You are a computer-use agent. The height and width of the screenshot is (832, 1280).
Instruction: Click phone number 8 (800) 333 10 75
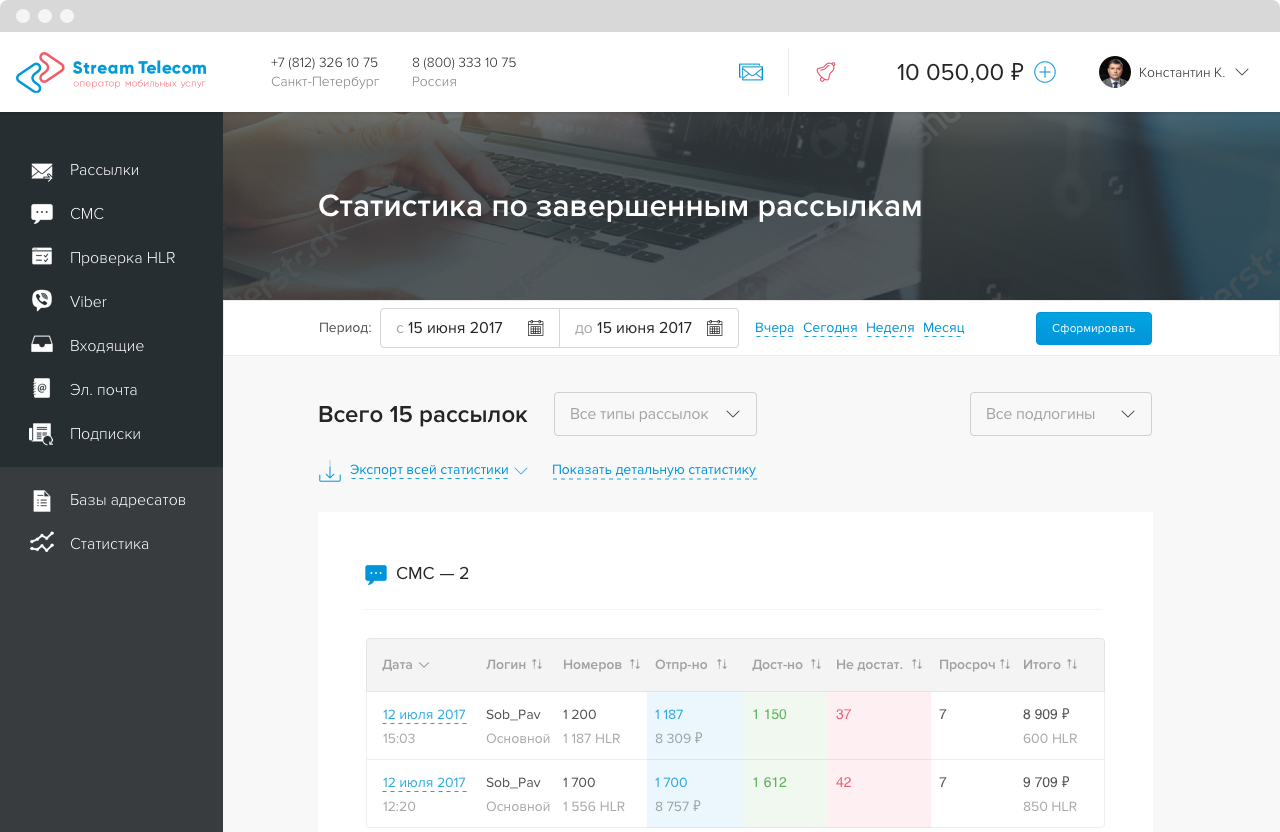point(464,63)
